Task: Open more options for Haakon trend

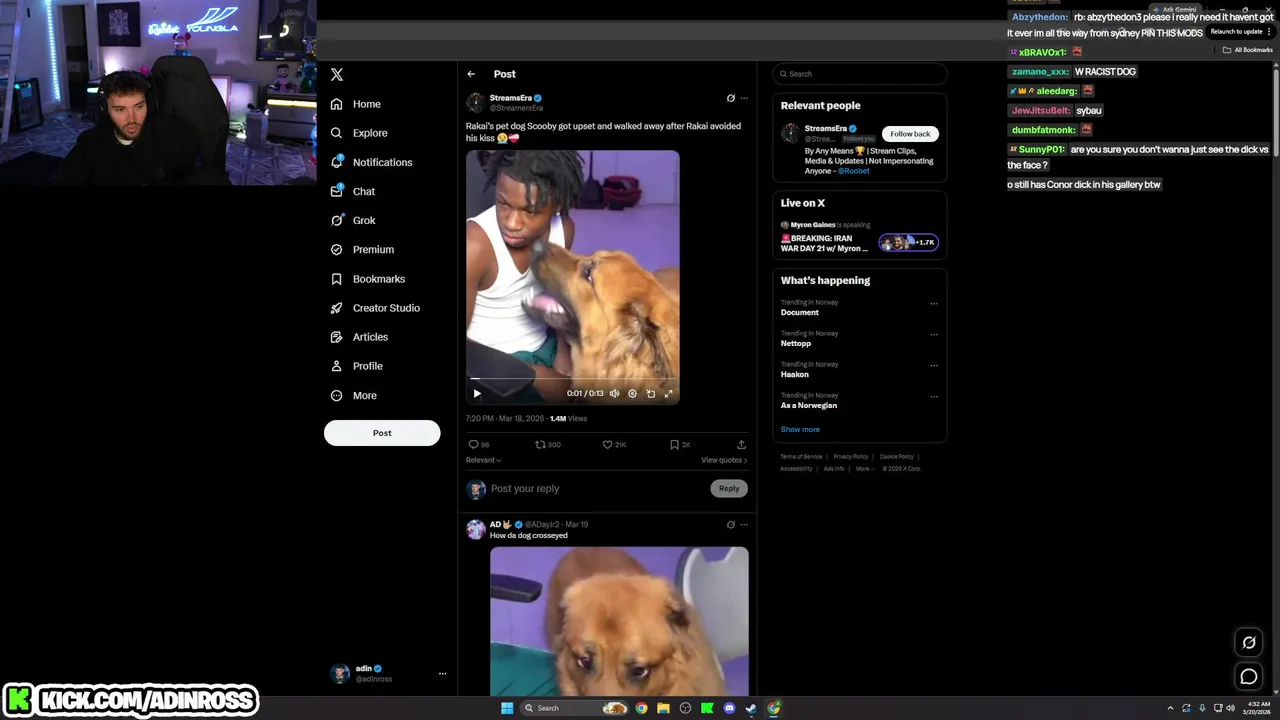Action: click(x=934, y=365)
